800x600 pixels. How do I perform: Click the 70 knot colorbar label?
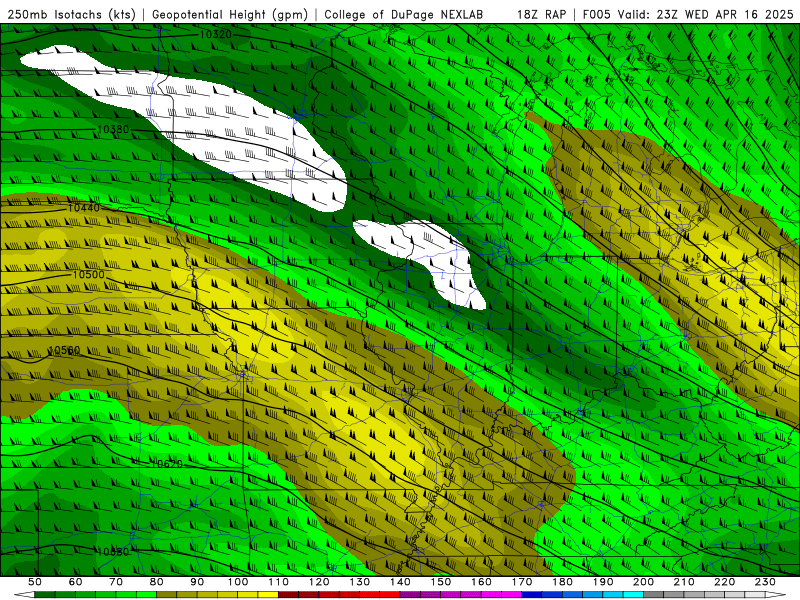pyautogui.click(x=116, y=582)
